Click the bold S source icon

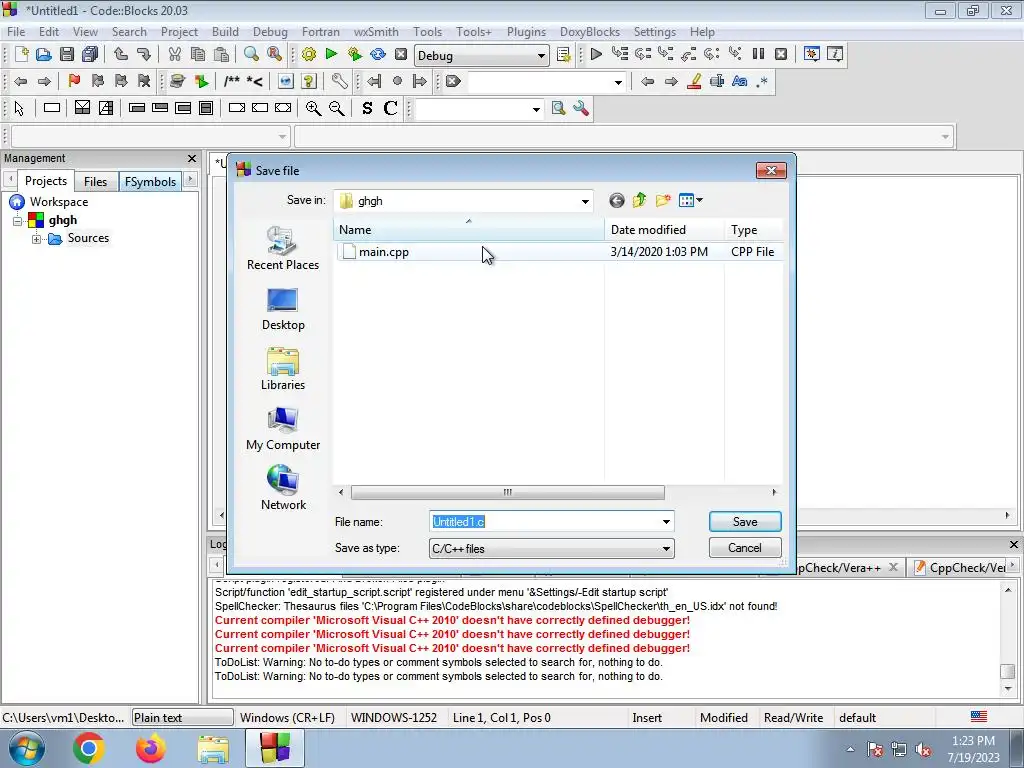[x=367, y=108]
